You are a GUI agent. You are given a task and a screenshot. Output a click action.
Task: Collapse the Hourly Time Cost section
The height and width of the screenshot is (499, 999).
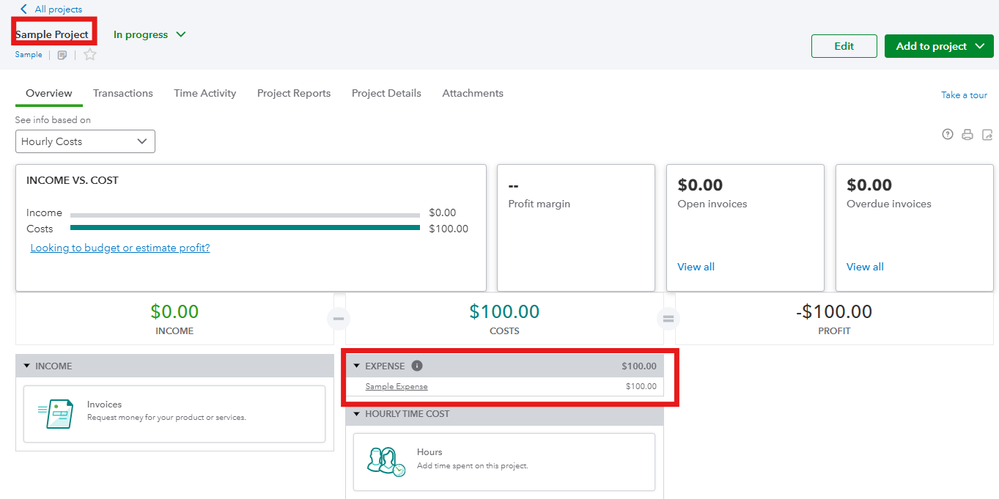(x=357, y=414)
